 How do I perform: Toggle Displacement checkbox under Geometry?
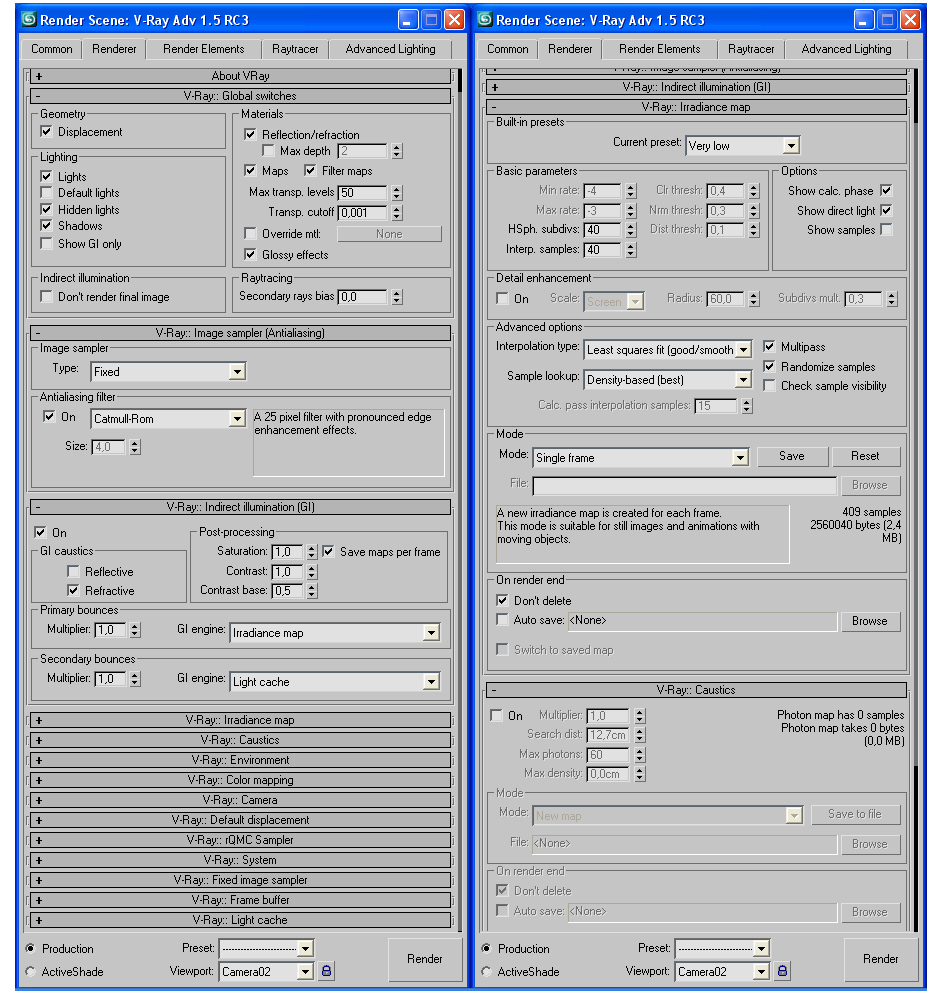point(46,131)
